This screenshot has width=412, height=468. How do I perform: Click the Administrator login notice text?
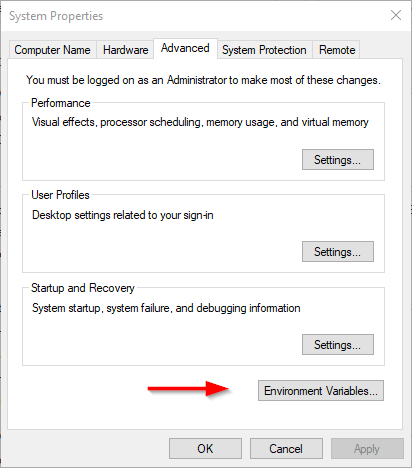[x=203, y=80]
